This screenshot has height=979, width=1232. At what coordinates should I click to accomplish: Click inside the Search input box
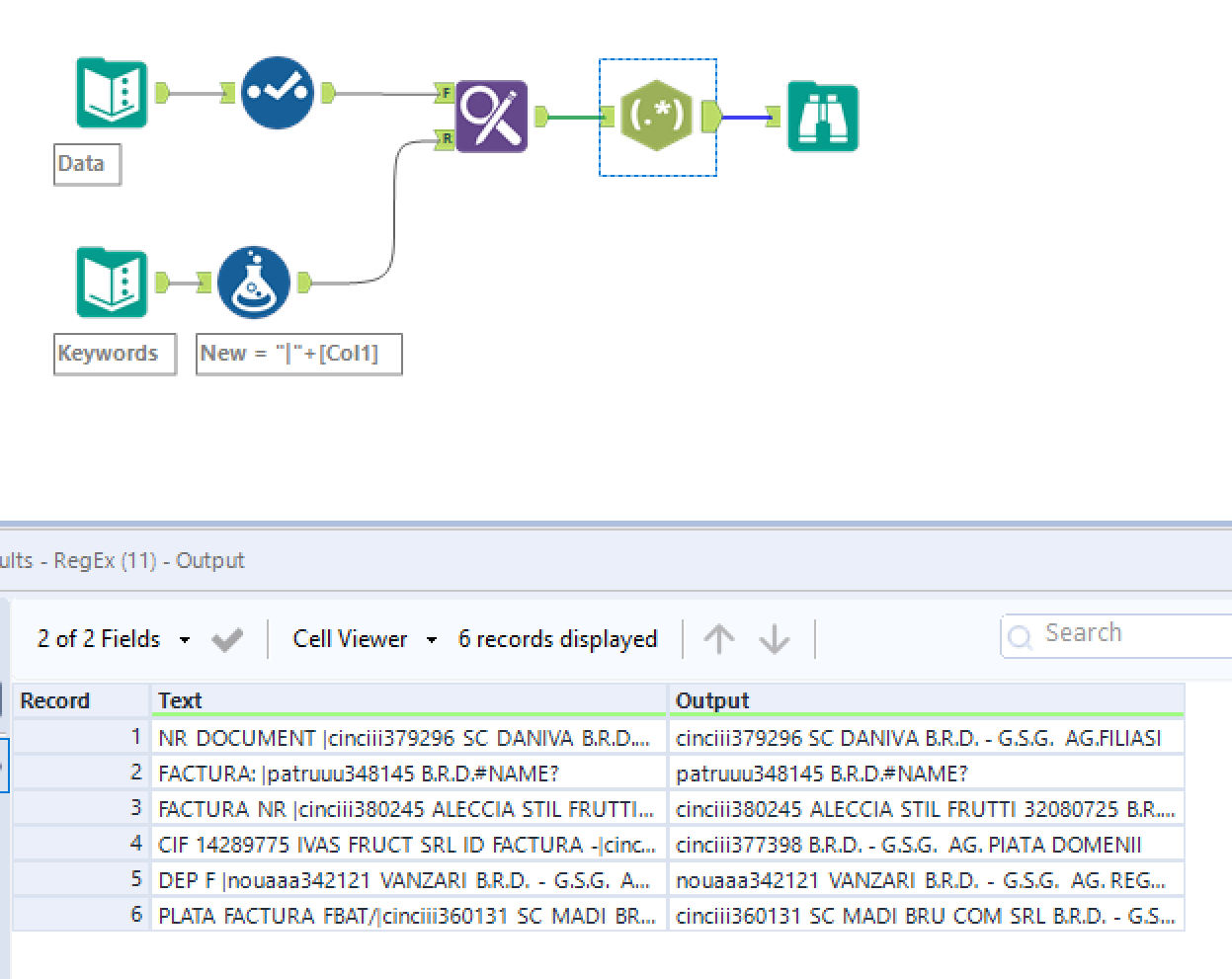tap(1107, 634)
